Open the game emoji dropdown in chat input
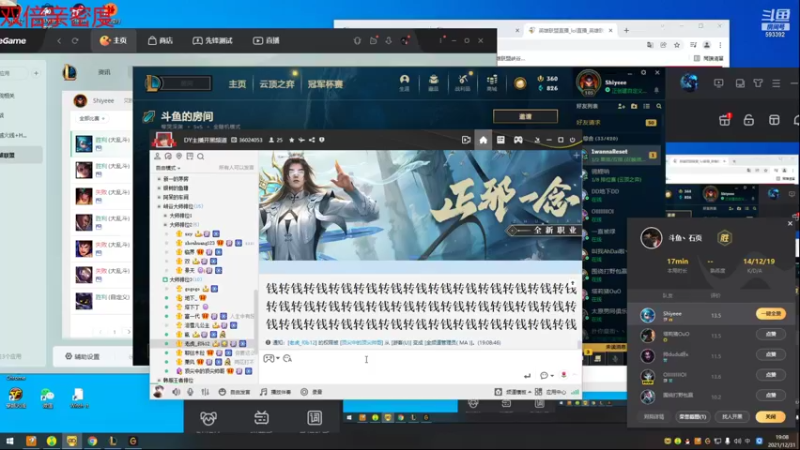800x450 pixels. tap(271, 359)
